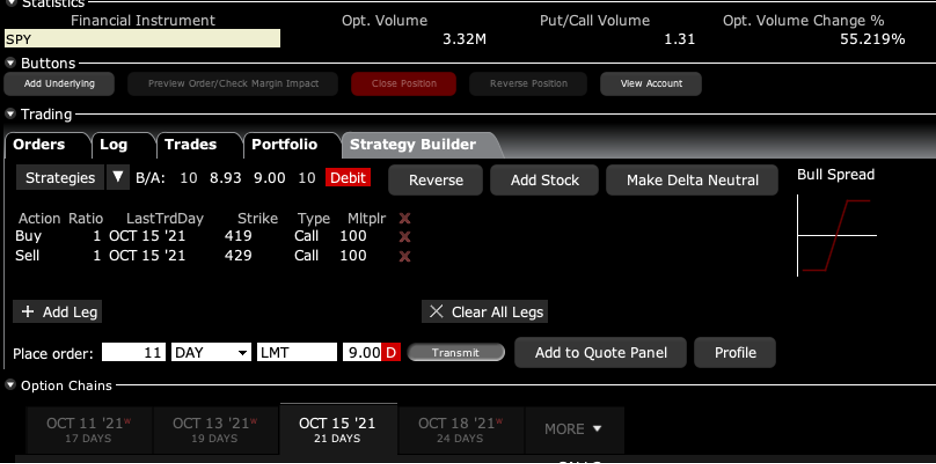Click the Add Leg button
The width and height of the screenshot is (936, 464).
[x=58, y=312]
